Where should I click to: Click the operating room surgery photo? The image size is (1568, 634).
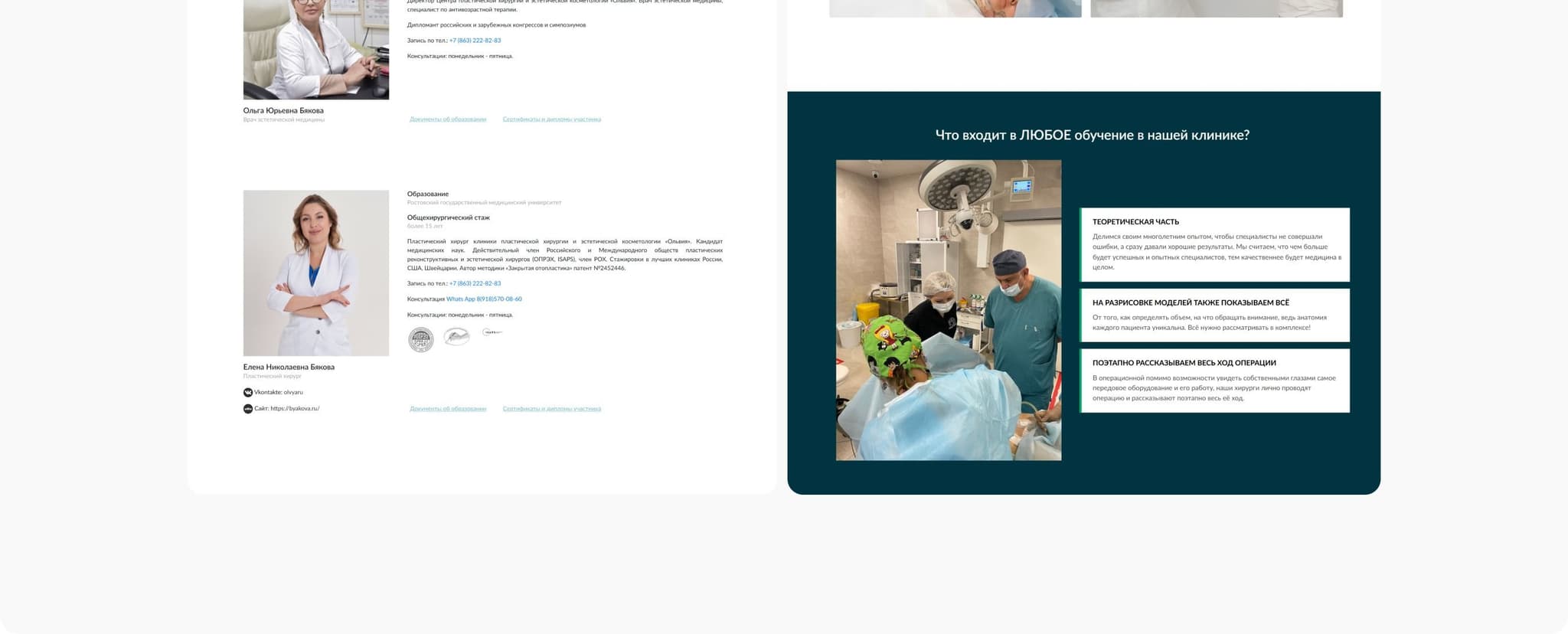click(948, 310)
